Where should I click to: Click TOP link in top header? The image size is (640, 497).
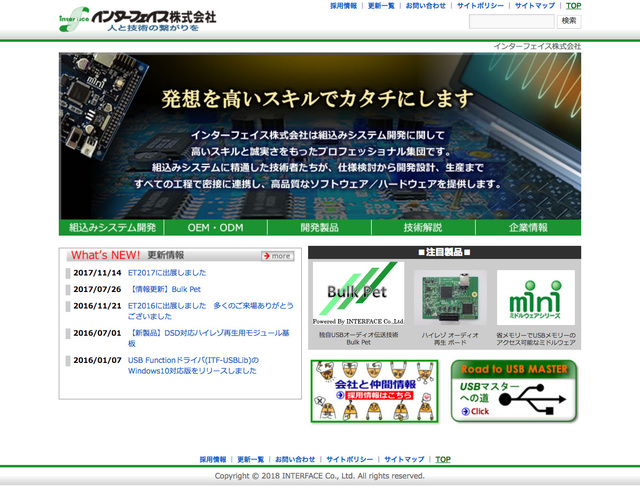[573, 6]
